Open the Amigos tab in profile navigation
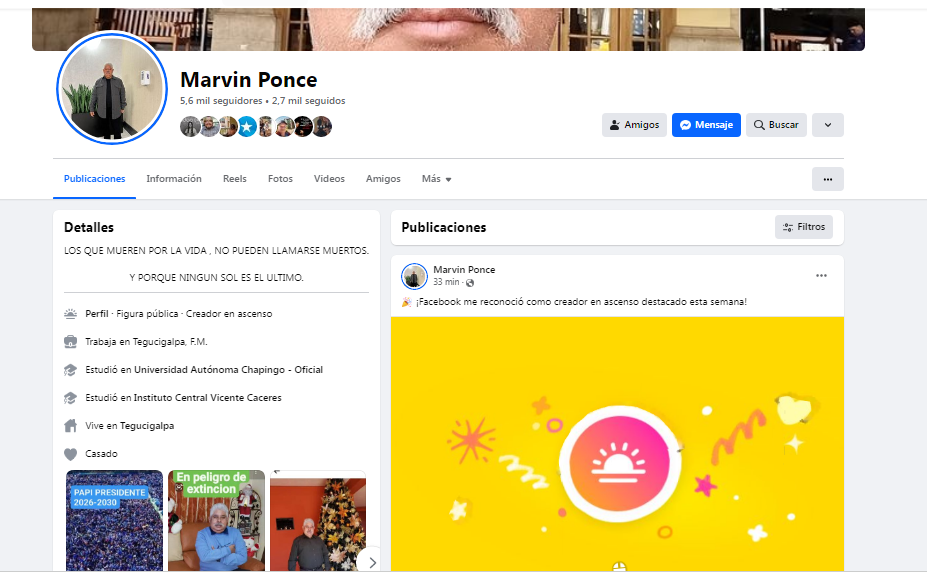The image size is (927, 578). [383, 178]
